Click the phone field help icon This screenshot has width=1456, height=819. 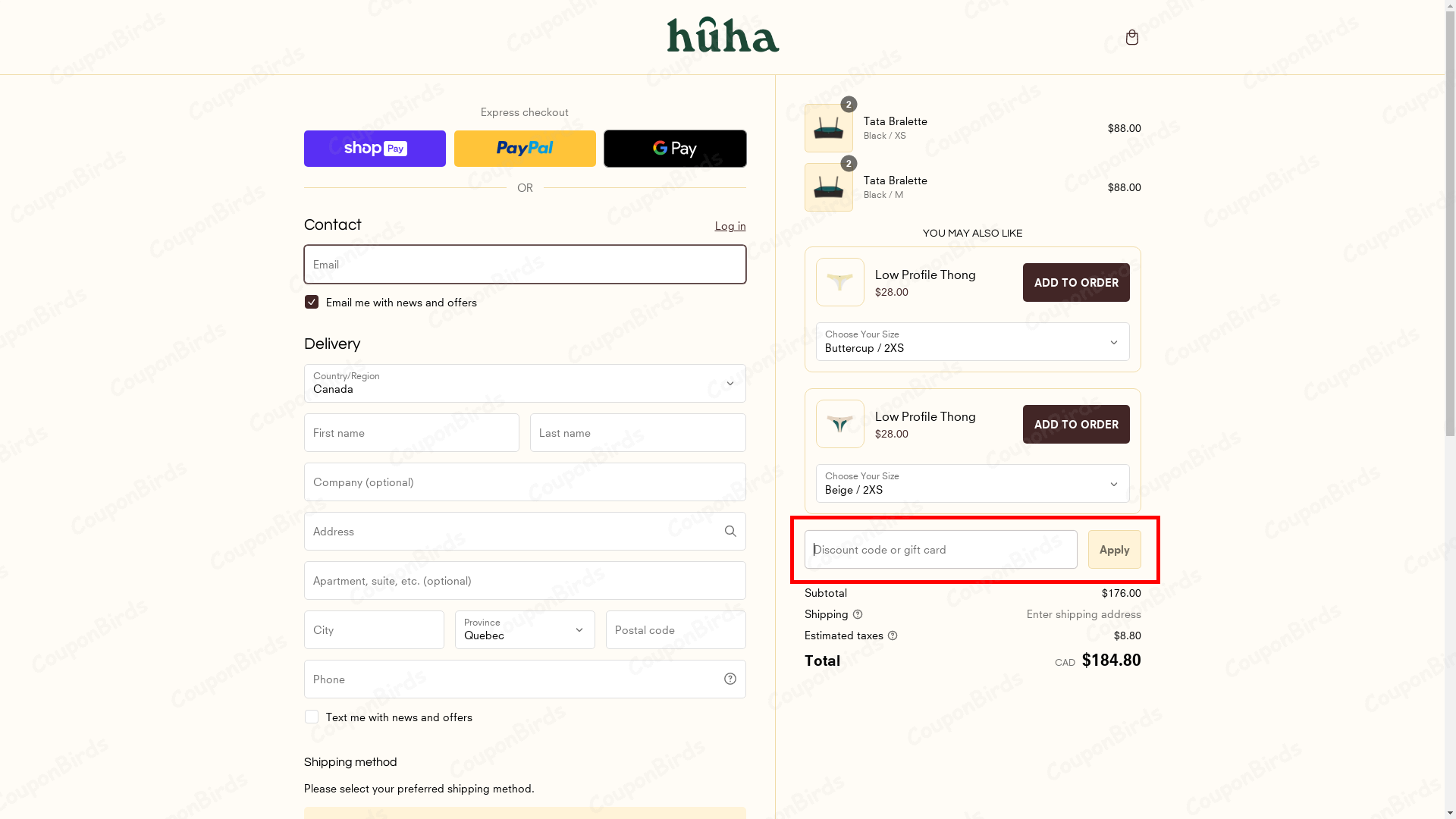coord(730,679)
